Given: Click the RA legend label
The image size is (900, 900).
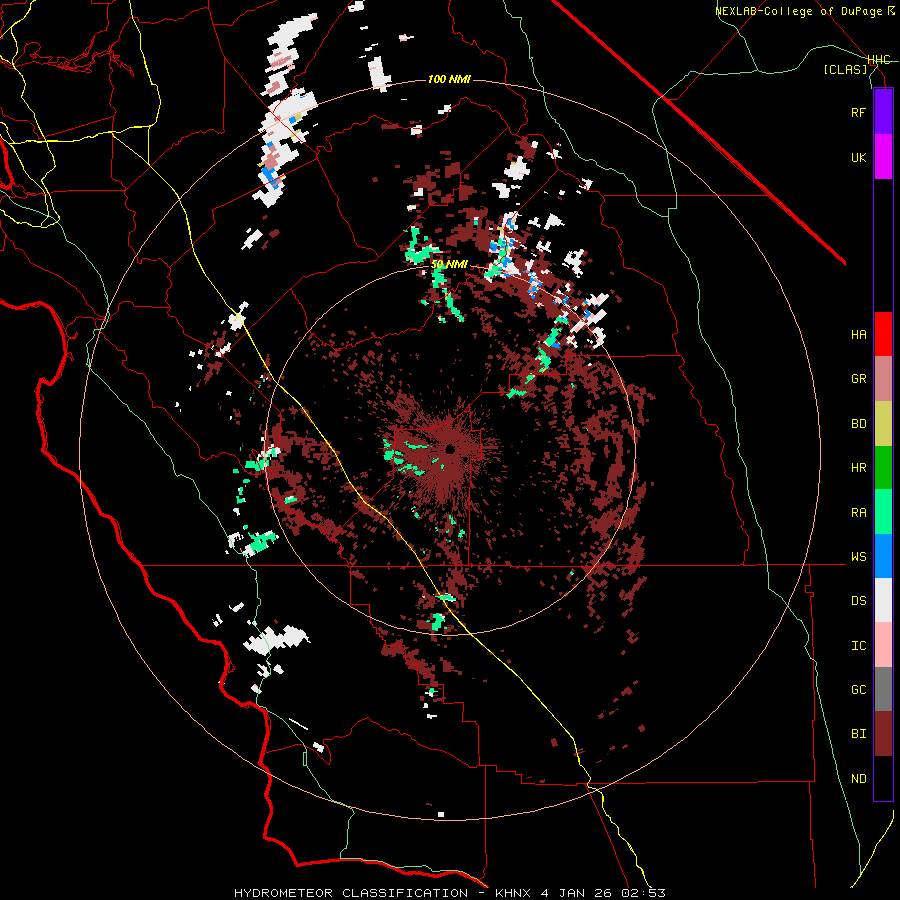Looking at the screenshot, I should click(858, 513).
